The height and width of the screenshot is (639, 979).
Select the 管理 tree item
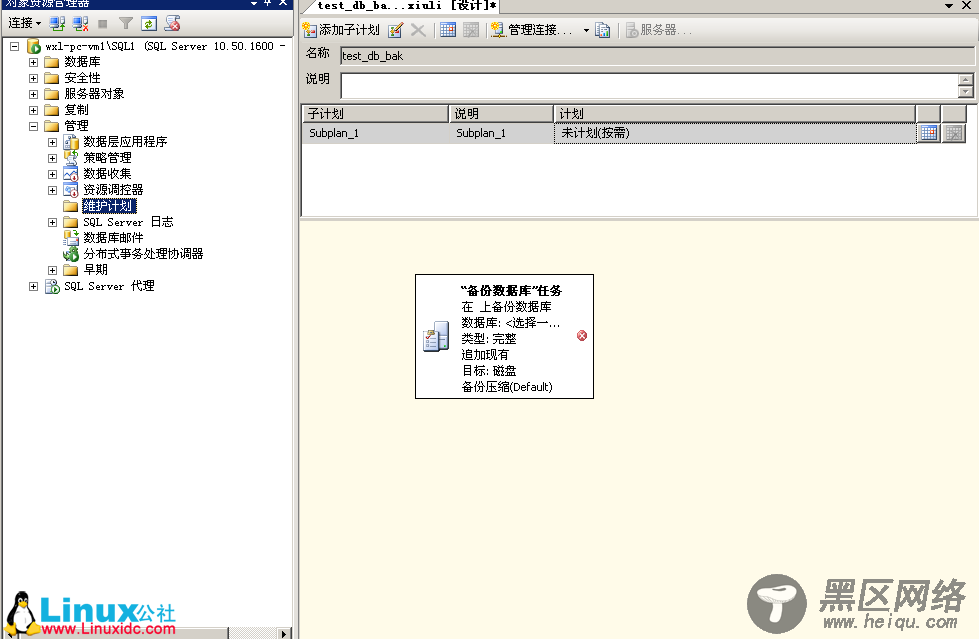click(x=76, y=126)
